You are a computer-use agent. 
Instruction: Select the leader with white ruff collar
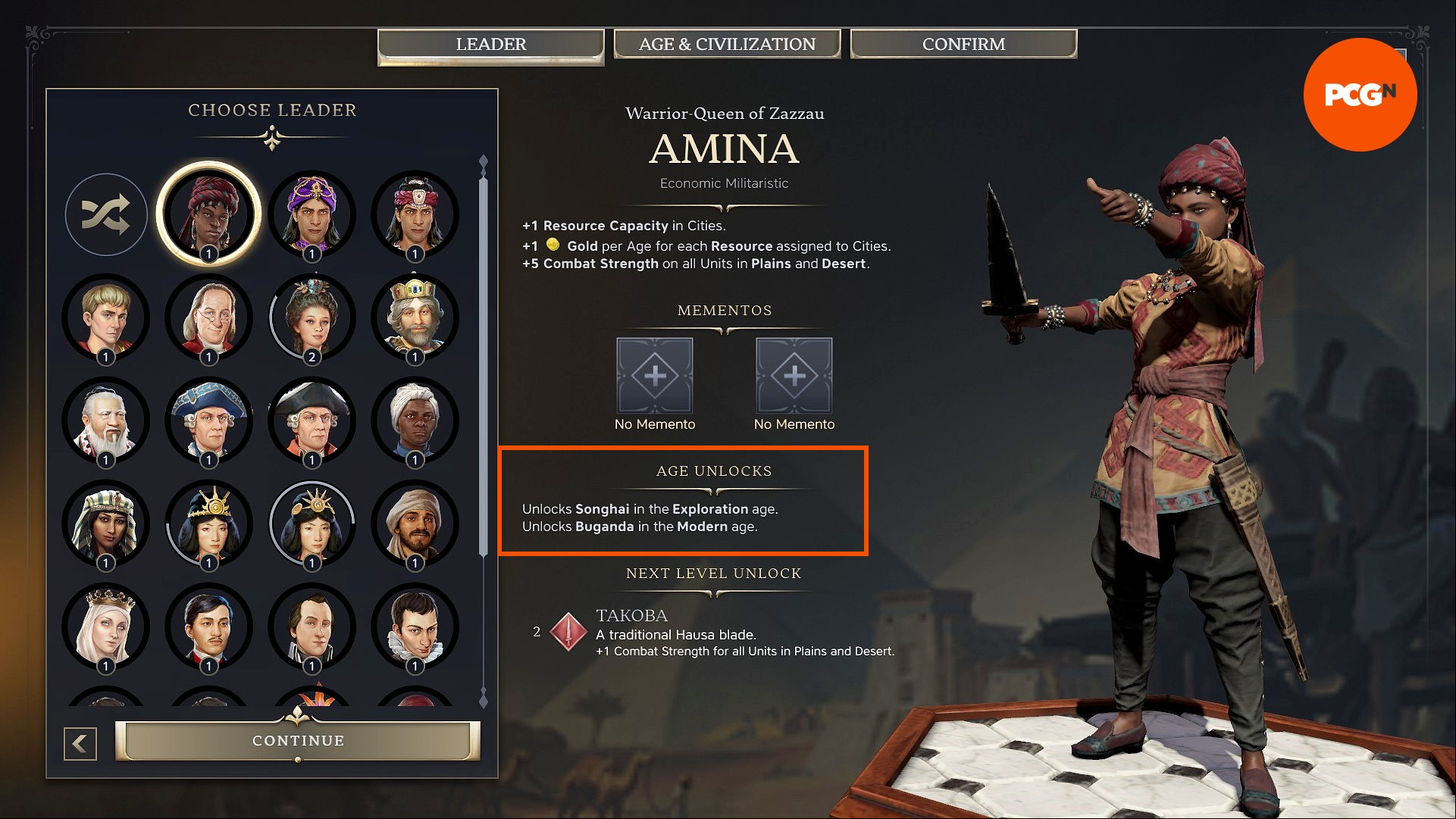pos(415,627)
